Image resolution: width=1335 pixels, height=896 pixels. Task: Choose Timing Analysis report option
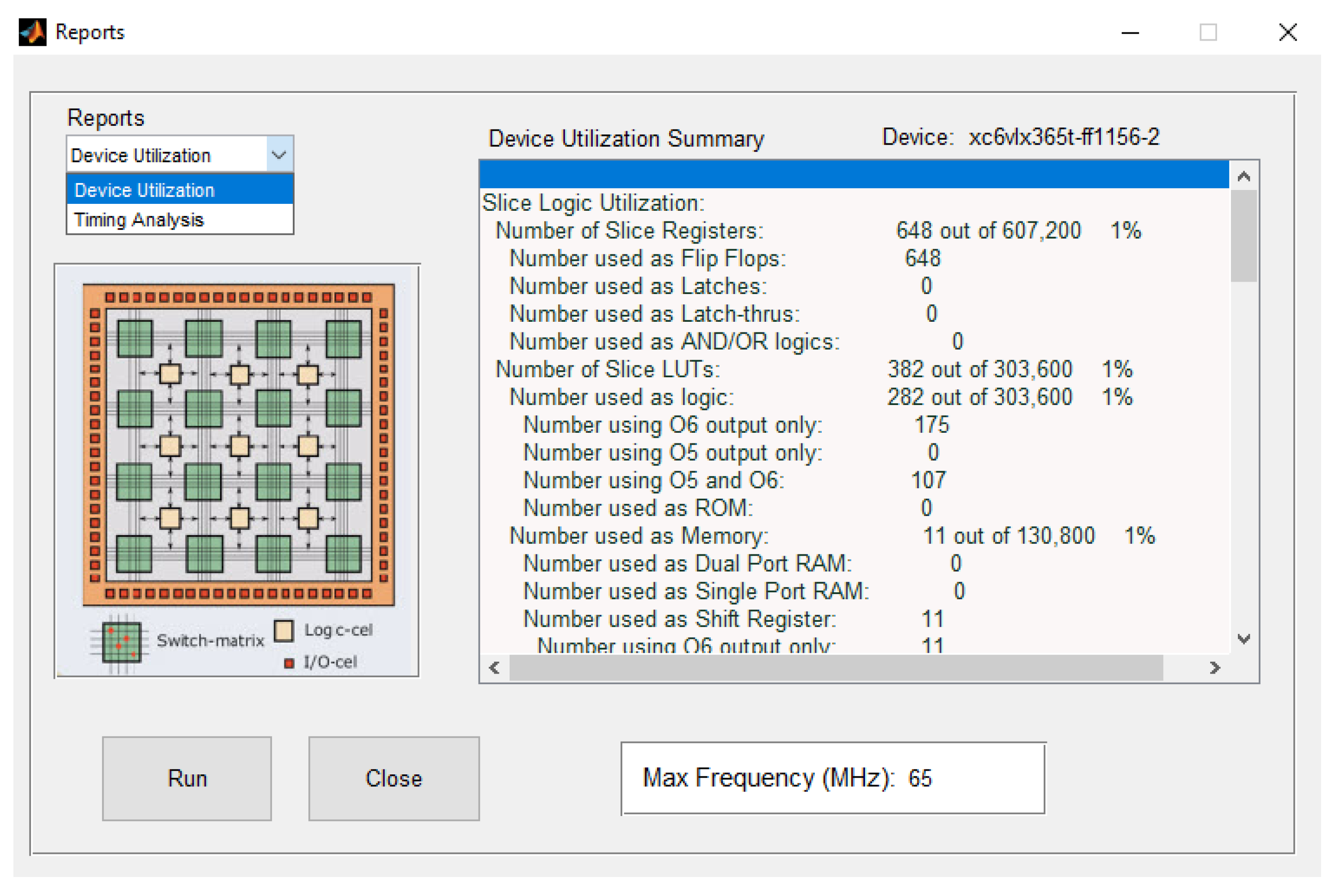pos(179,220)
